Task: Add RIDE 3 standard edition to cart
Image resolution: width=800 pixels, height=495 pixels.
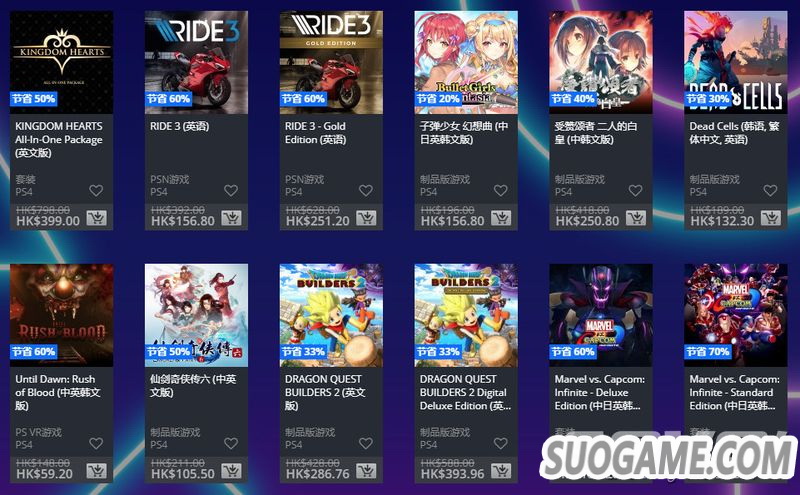Action: click(231, 218)
